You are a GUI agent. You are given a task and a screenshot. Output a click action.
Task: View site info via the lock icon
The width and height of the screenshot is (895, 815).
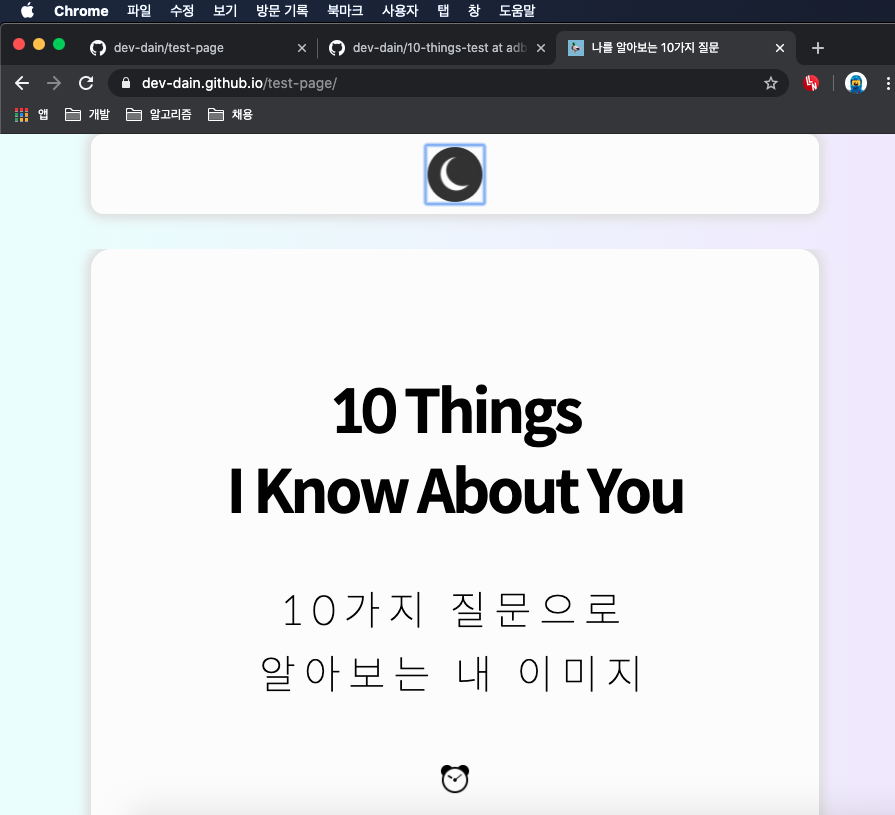pos(126,83)
